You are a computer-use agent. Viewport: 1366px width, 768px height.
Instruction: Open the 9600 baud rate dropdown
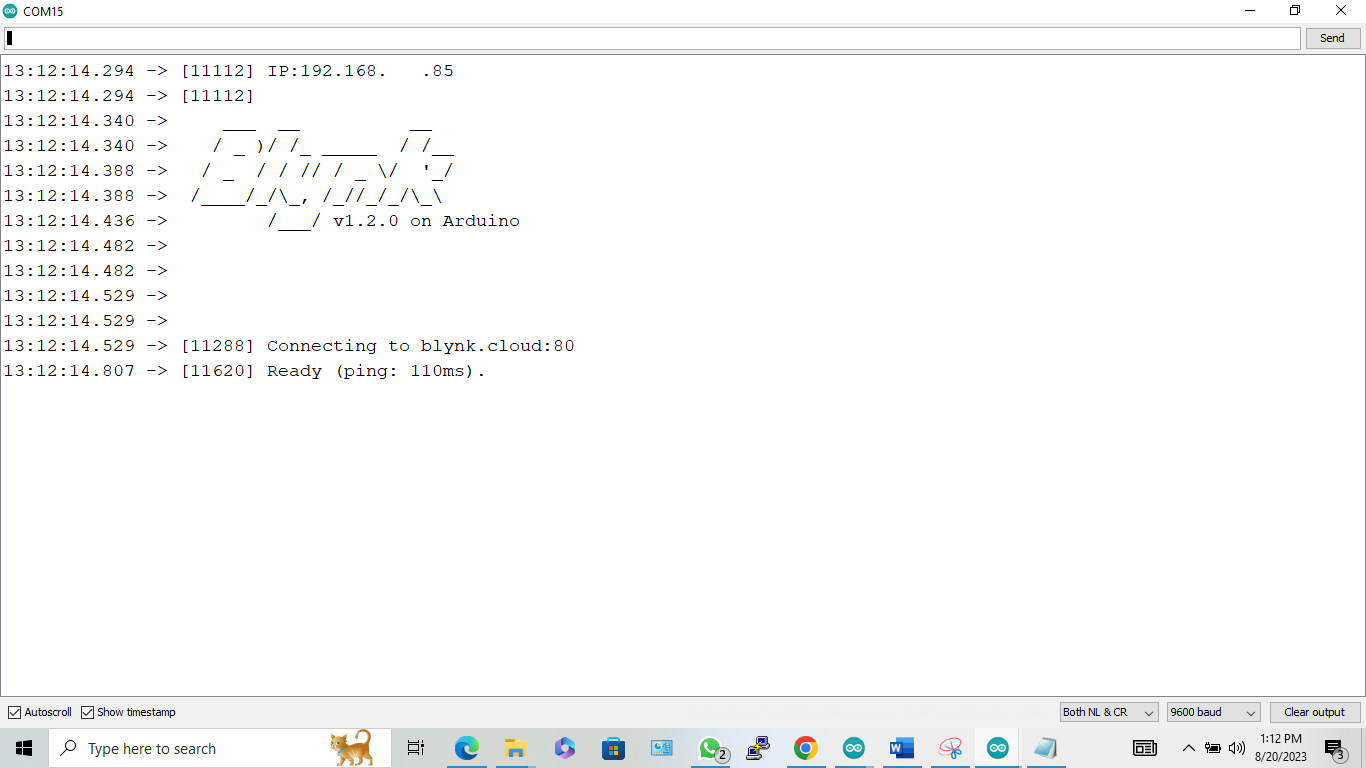pos(1214,712)
